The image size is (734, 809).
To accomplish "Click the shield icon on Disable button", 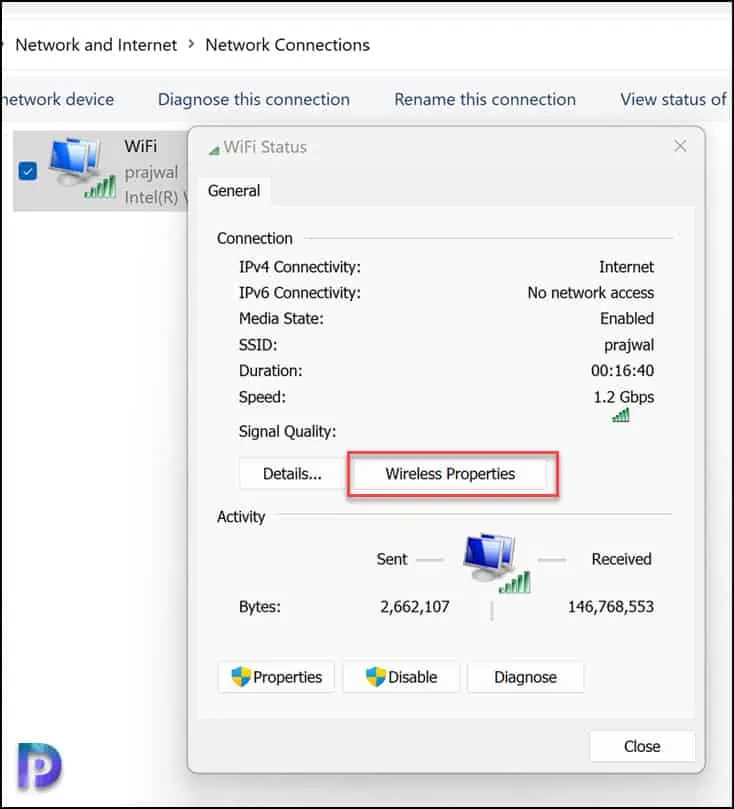I will [x=376, y=676].
